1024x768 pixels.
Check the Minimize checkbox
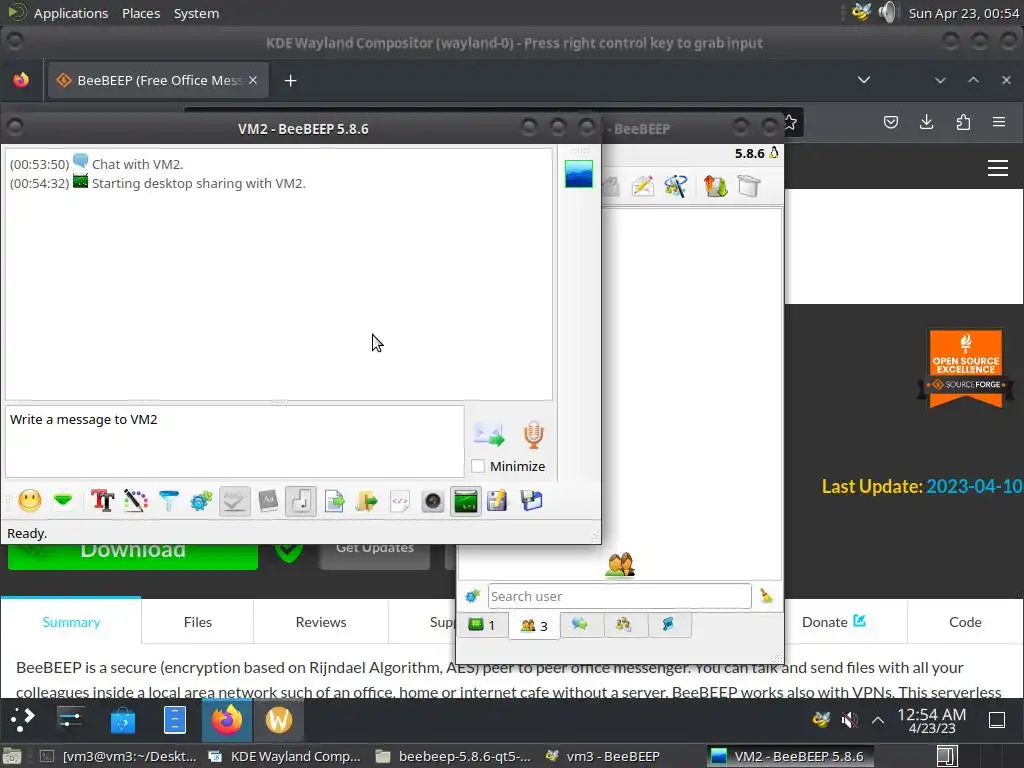click(x=478, y=466)
